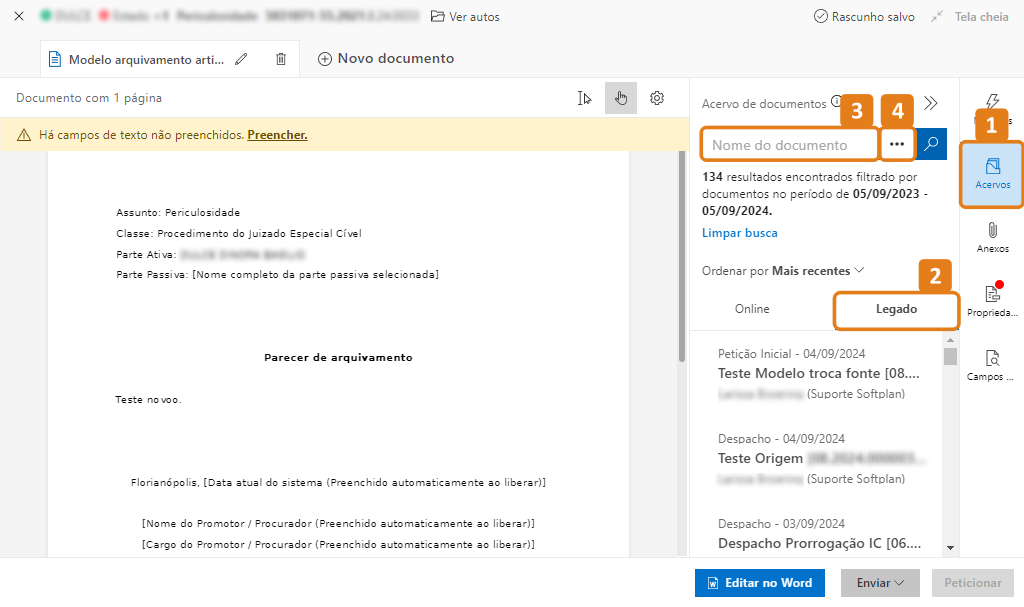Open the Propriedades sidebar panel

pyautogui.click(x=992, y=301)
